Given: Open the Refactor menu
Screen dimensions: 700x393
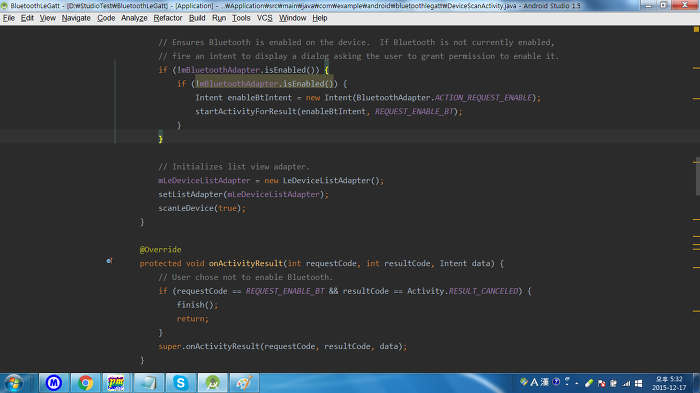Looking at the screenshot, I should coord(168,18).
